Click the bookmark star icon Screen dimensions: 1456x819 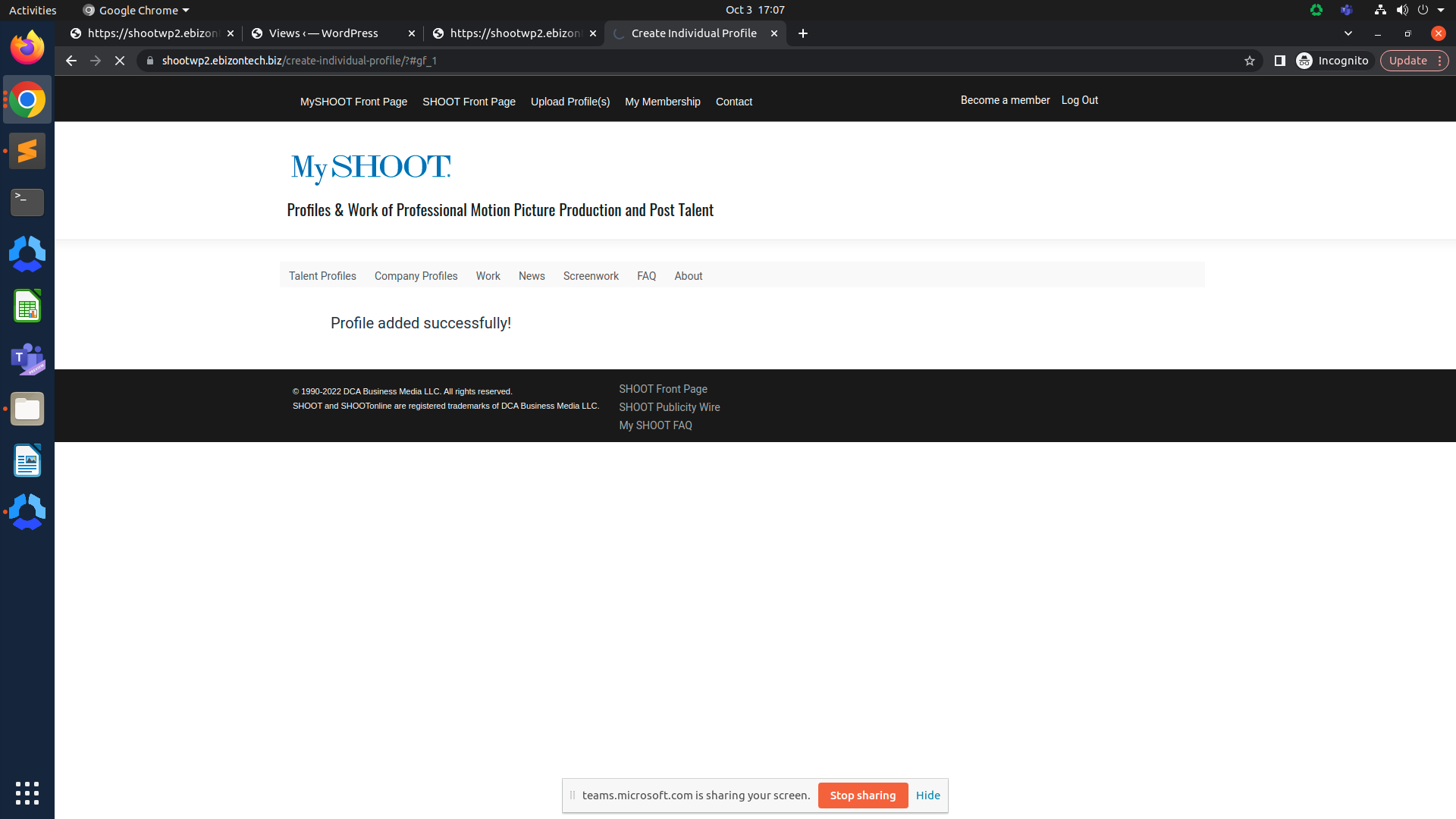[x=1250, y=61]
